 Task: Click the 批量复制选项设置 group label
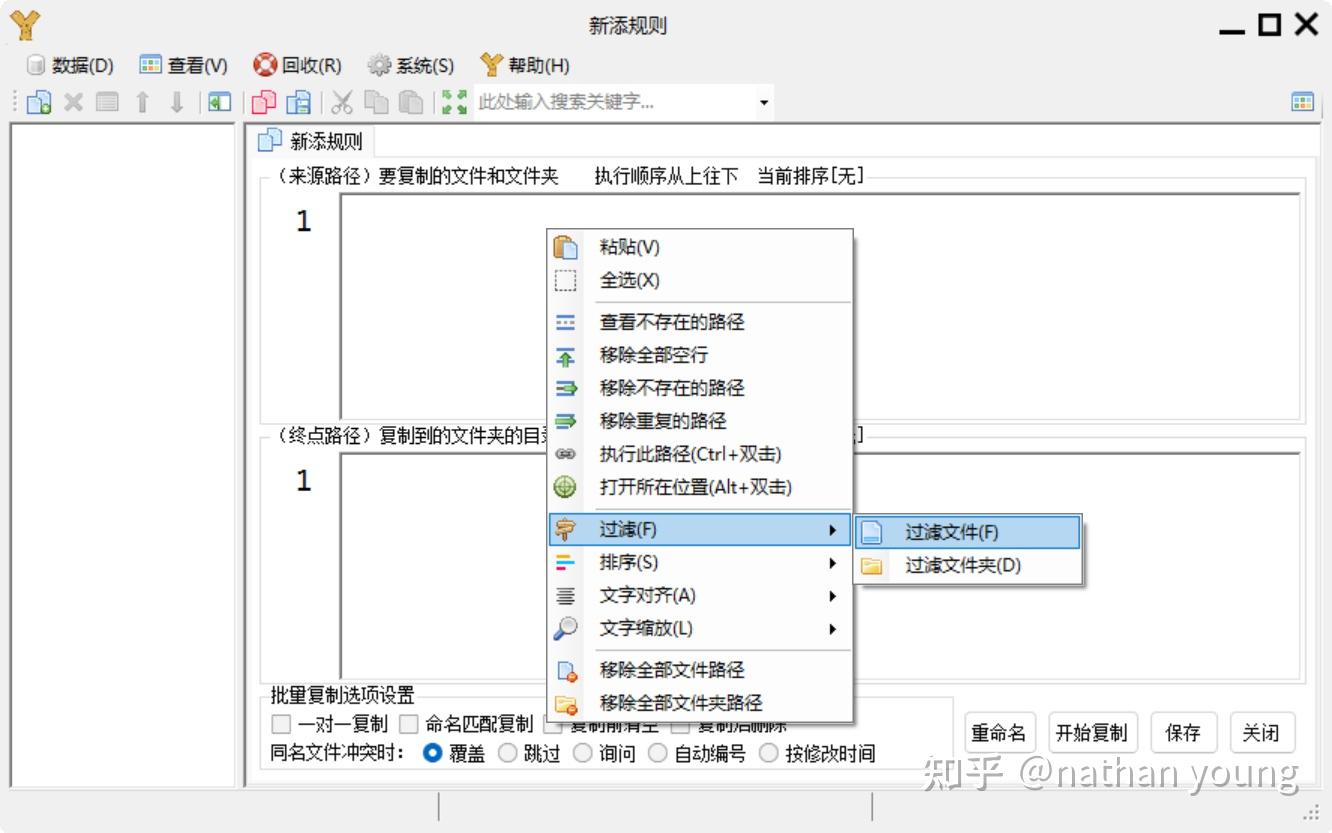(x=343, y=696)
